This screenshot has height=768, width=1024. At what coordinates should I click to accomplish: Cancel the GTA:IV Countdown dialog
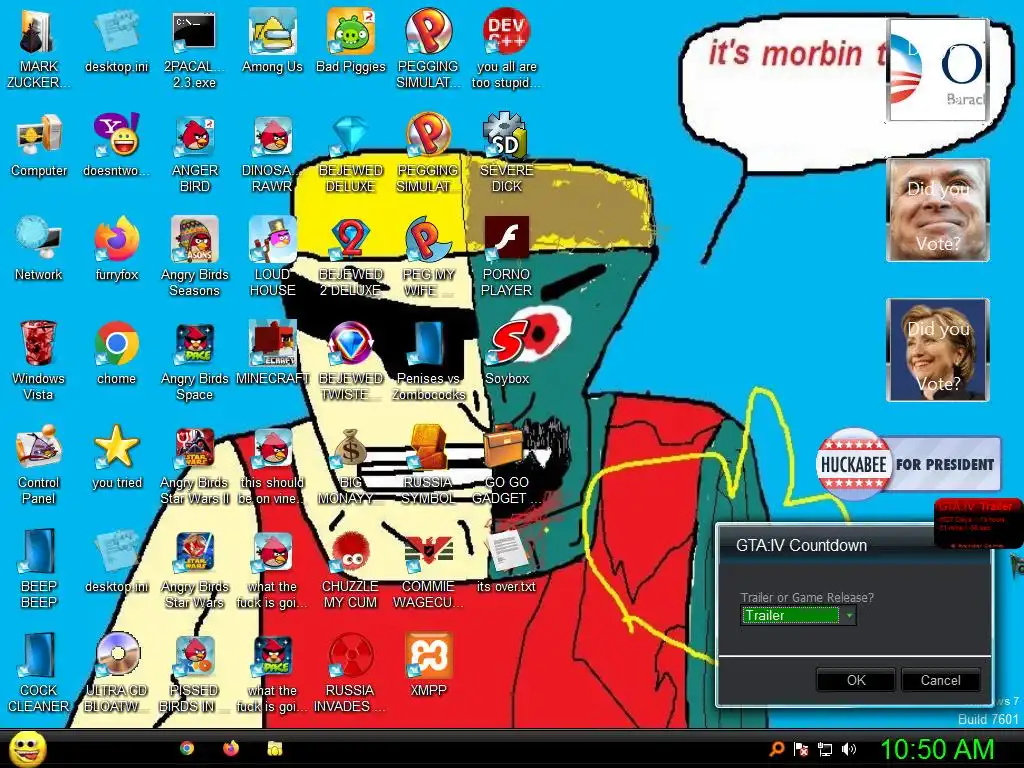[940, 680]
